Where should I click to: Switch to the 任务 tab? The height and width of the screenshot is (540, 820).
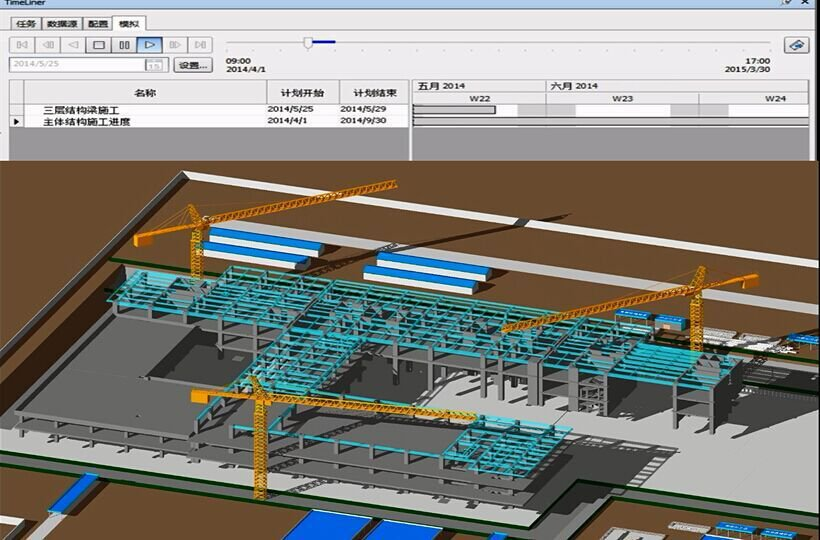tap(26, 24)
